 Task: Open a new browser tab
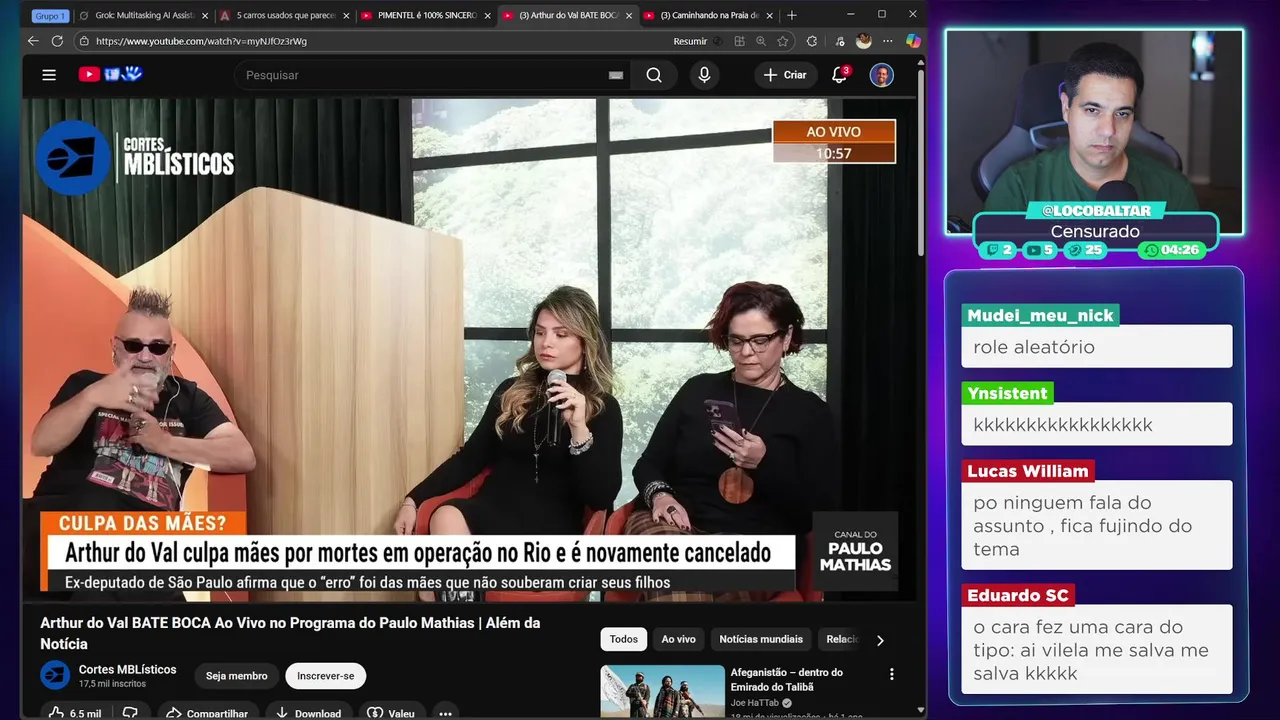tap(792, 15)
